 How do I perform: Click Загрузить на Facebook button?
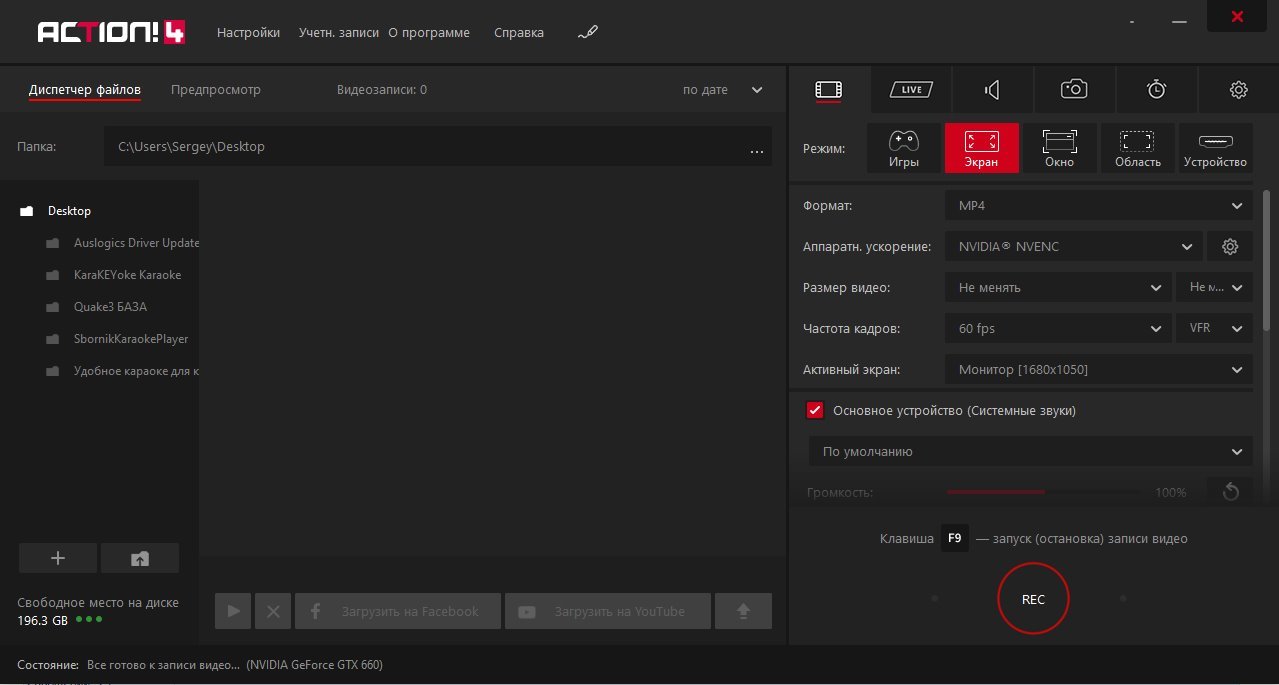398,611
